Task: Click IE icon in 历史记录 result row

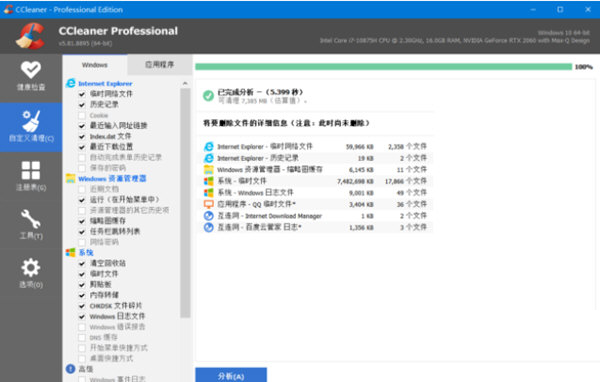Action: click(x=209, y=158)
